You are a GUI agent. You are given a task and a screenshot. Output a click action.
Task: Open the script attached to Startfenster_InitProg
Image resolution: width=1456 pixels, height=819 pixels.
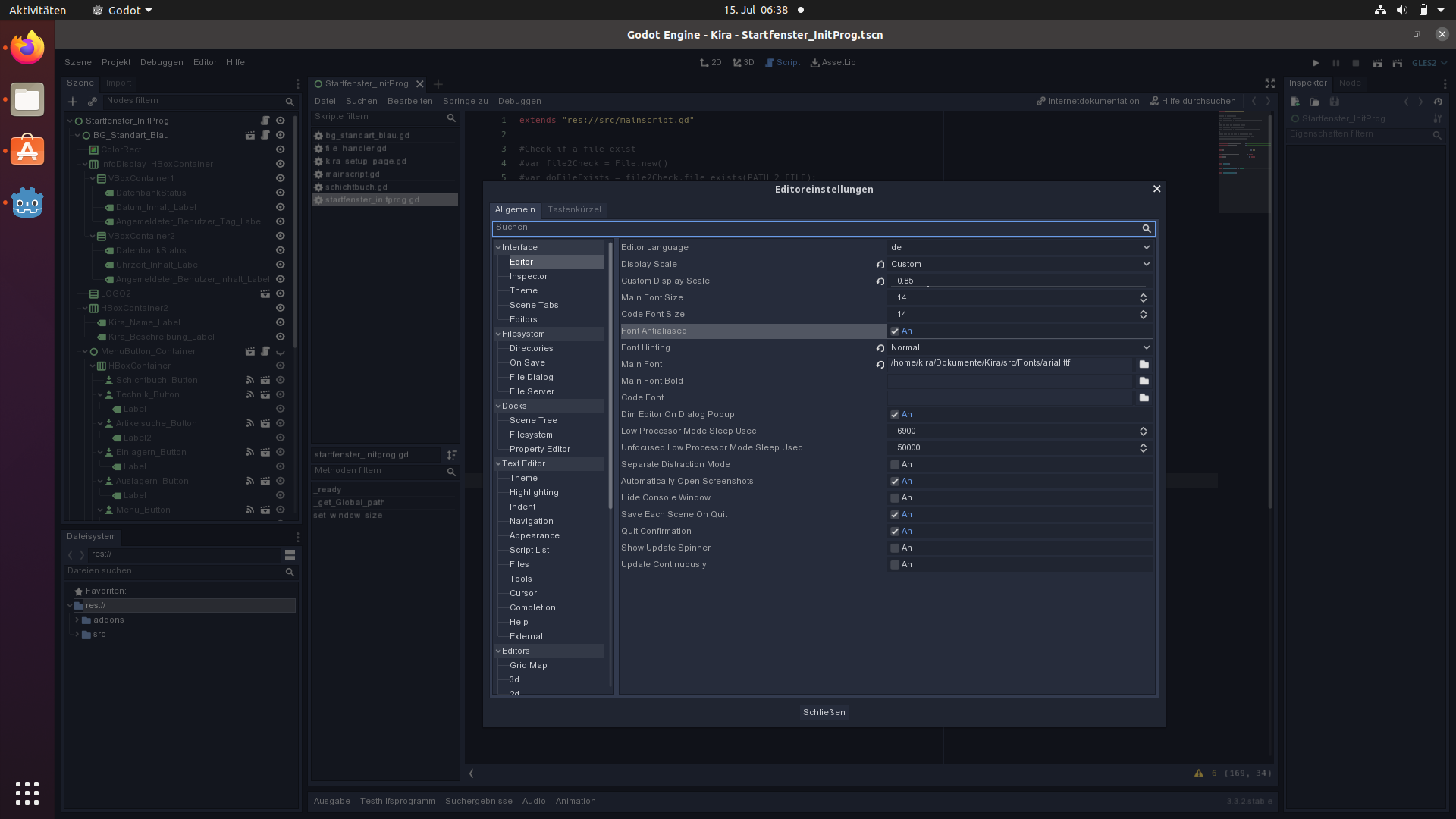265,120
